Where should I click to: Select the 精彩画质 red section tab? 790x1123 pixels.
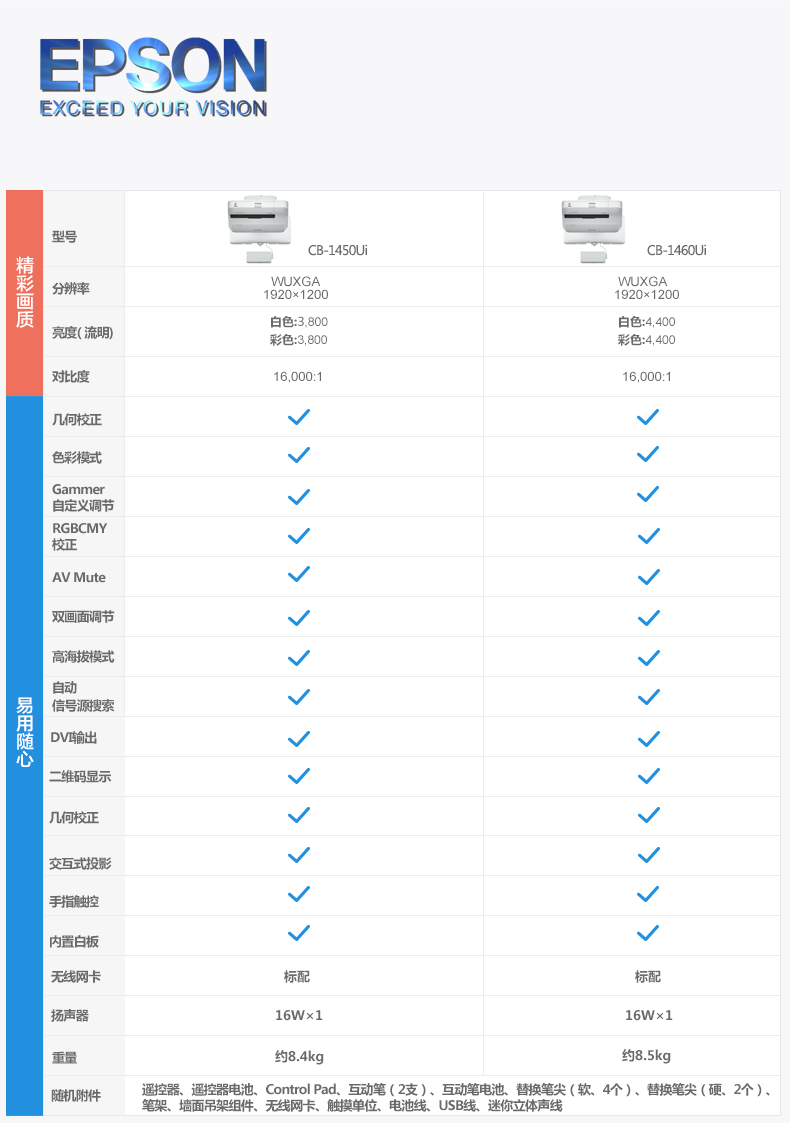coord(24,293)
